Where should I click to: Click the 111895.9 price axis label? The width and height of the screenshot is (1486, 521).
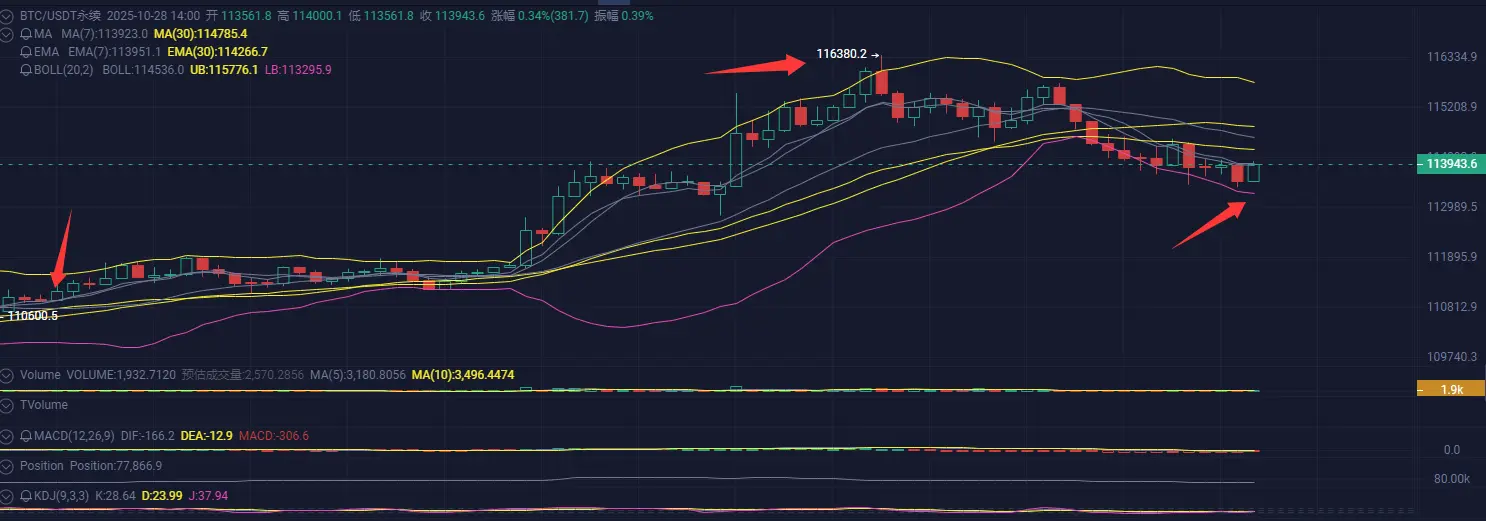click(1452, 256)
